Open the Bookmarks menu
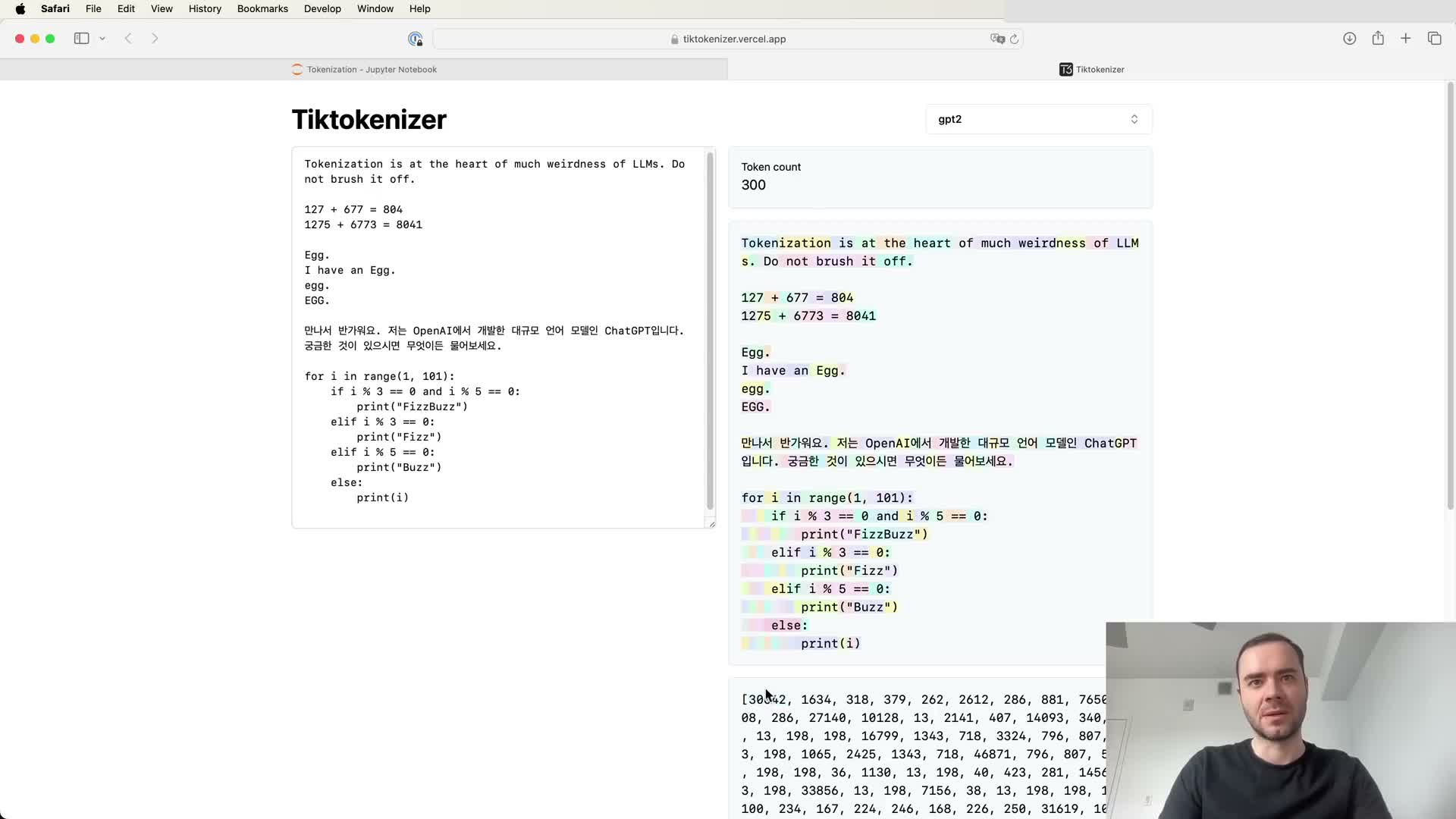 262,9
